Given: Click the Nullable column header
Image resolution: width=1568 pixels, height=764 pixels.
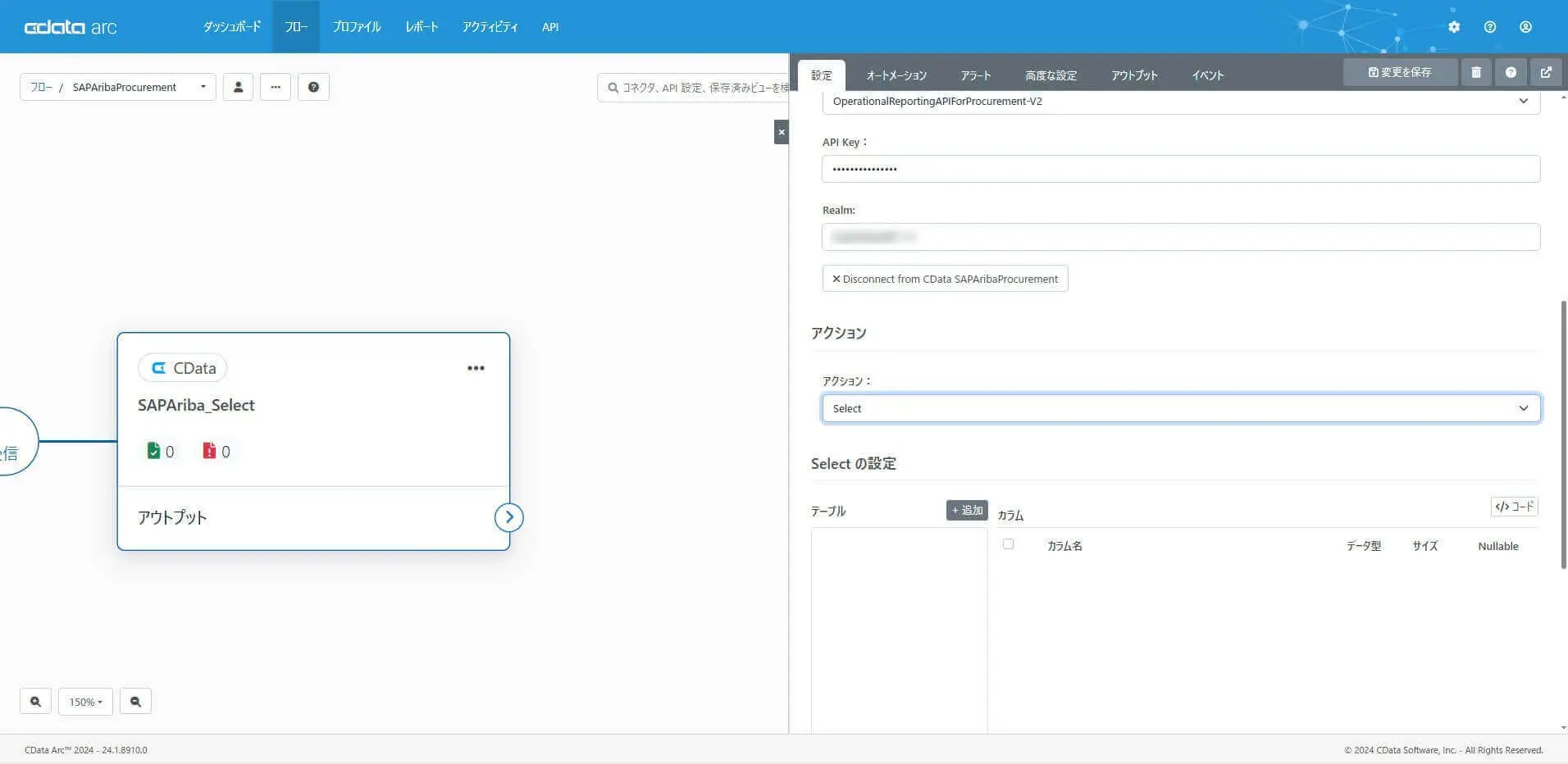Looking at the screenshot, I should pos(1497,546).
